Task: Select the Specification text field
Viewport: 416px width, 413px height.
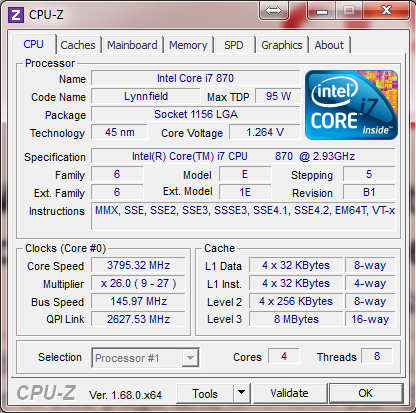Action: 243,156
